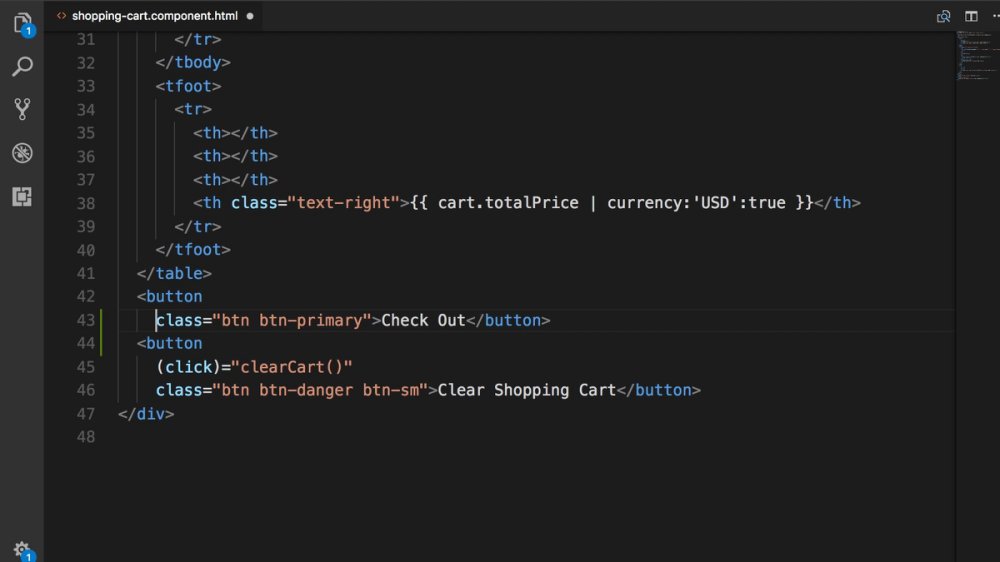The width and height of the screenshot is (1000, 562).
Task: Click "Check Out" text on line 43
Action: click(x=423, y=320)
